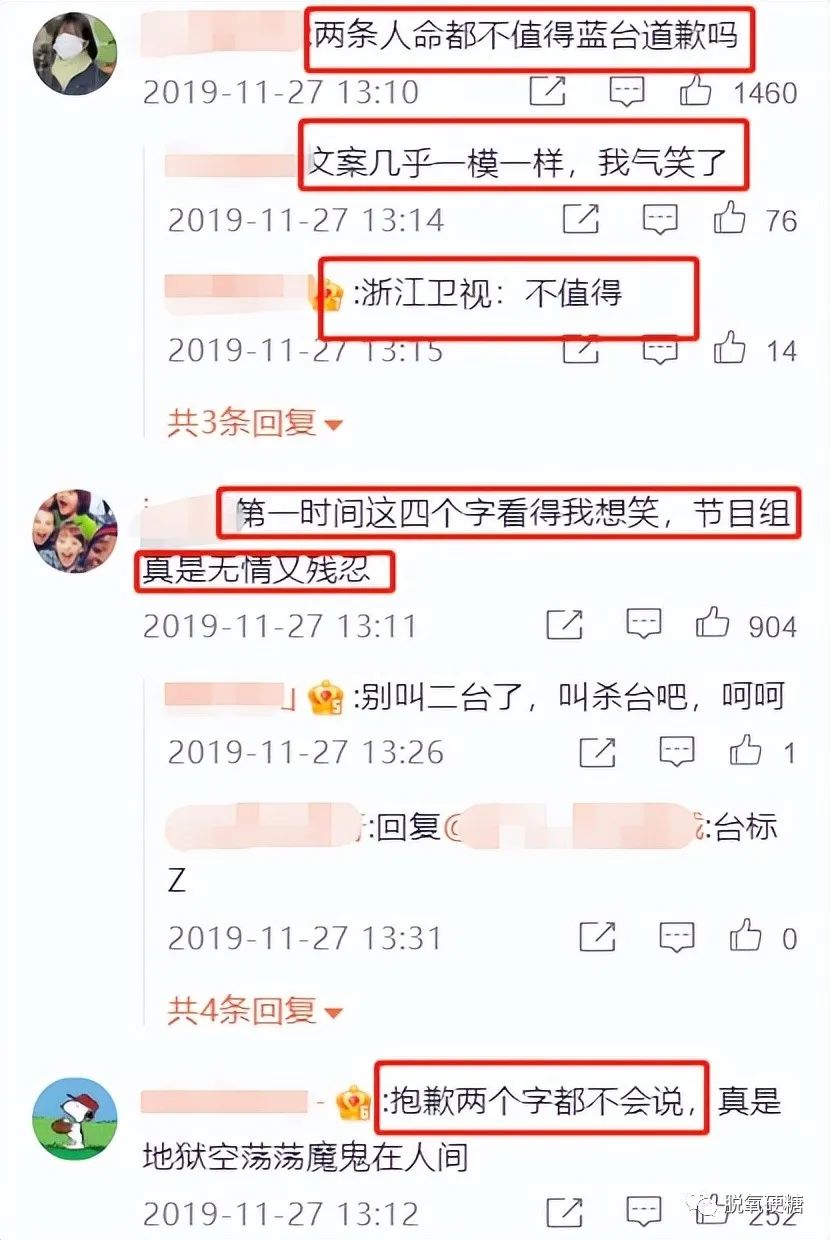Comment on the reply posted at 13:31
The width and height of the screenshot is (830, 1240).
click(677, 938)
